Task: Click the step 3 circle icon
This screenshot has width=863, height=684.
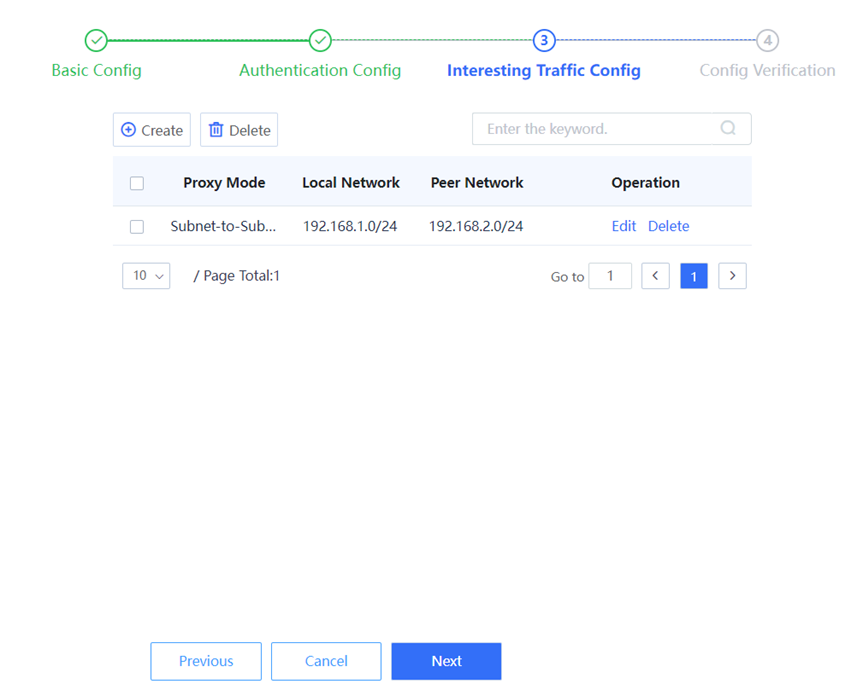Action: pos(544,40)
